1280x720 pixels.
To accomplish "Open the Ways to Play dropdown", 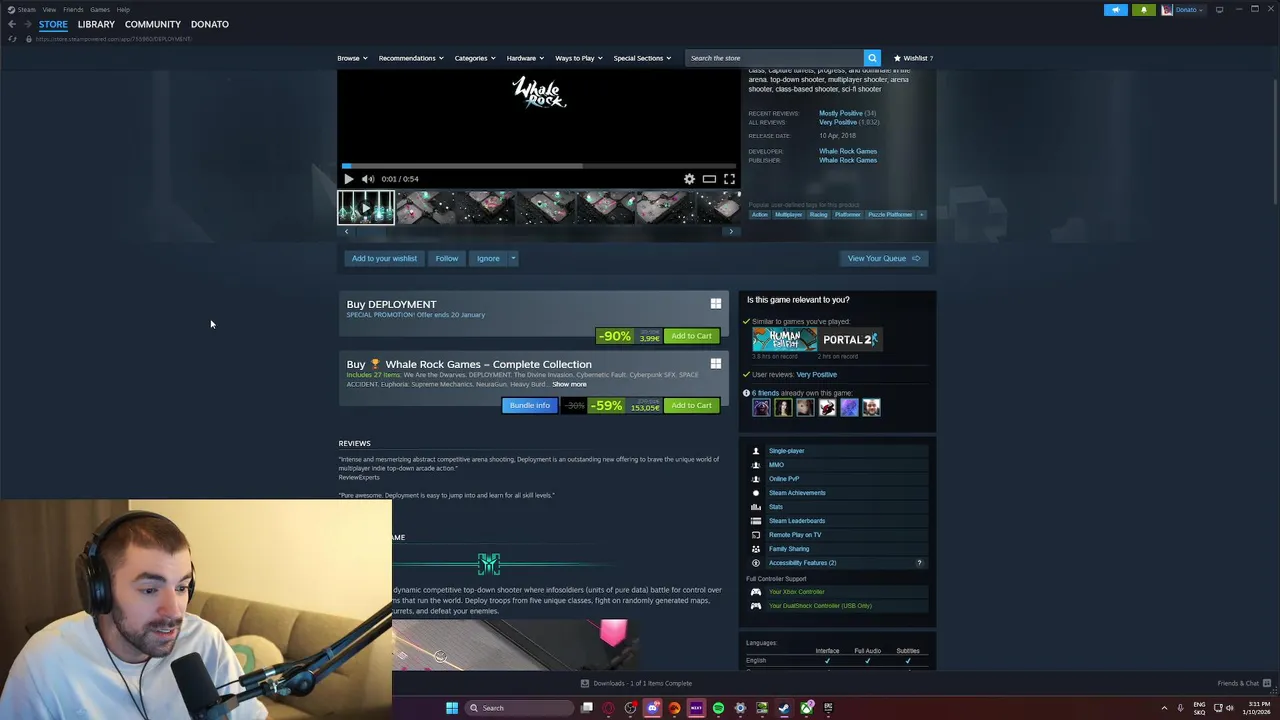I will click(x=579, y=58).
